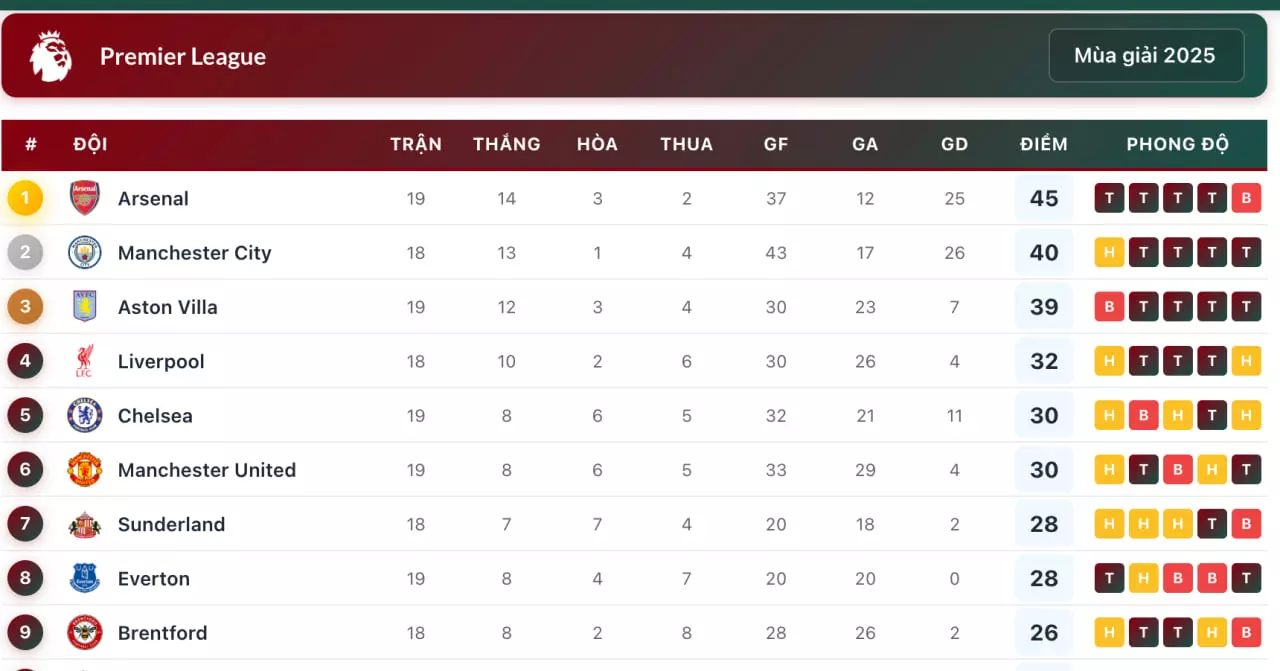Click the Everton club crest

pyautogui.click(x=85, y=578)
